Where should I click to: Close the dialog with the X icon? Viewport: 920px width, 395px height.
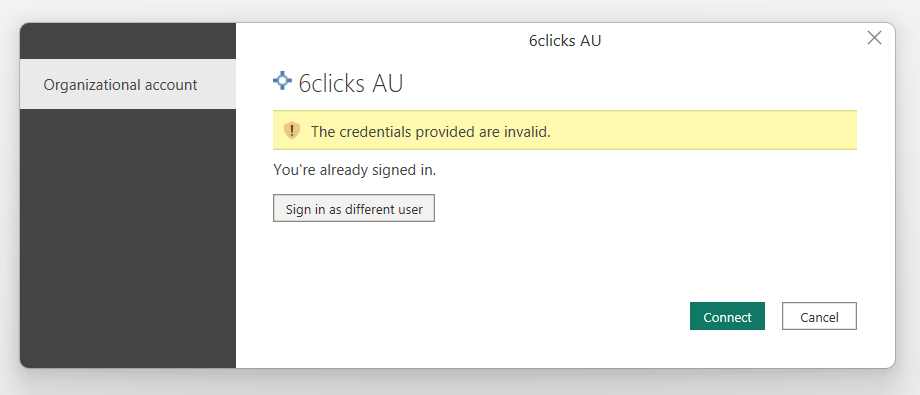click(x=874, y=38)
